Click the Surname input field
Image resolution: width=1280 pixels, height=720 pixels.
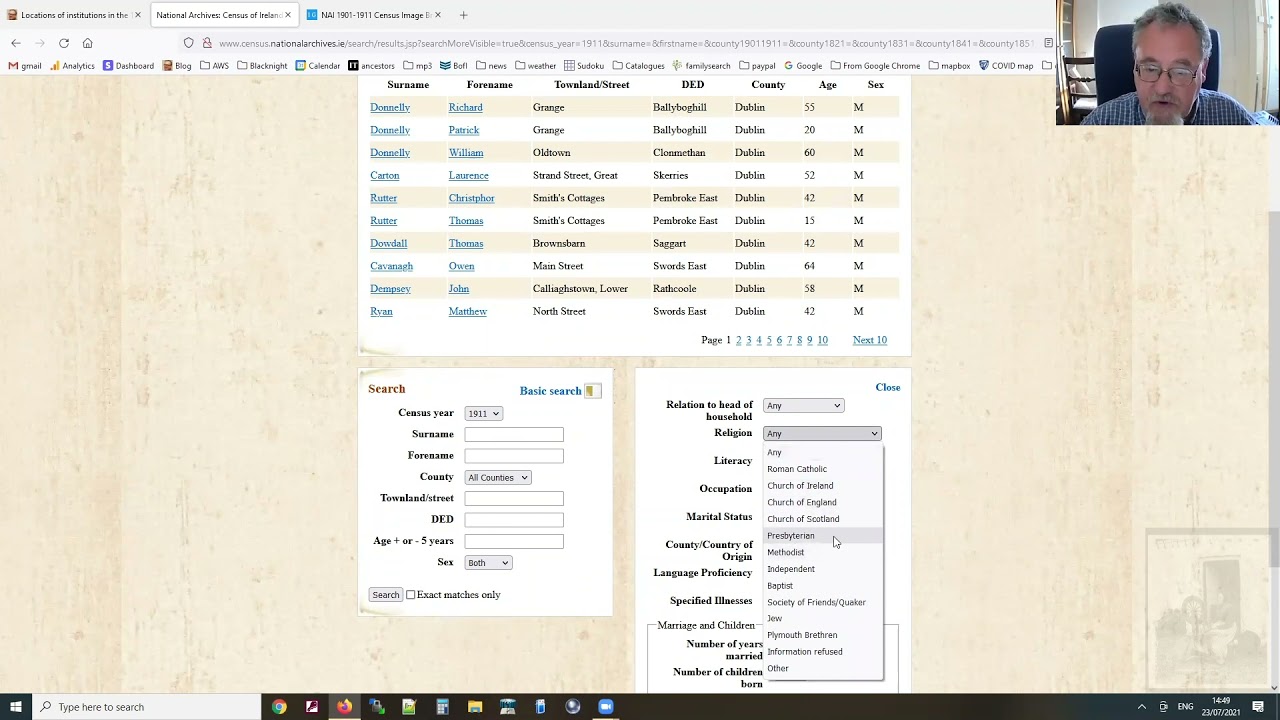coord(514,435)
